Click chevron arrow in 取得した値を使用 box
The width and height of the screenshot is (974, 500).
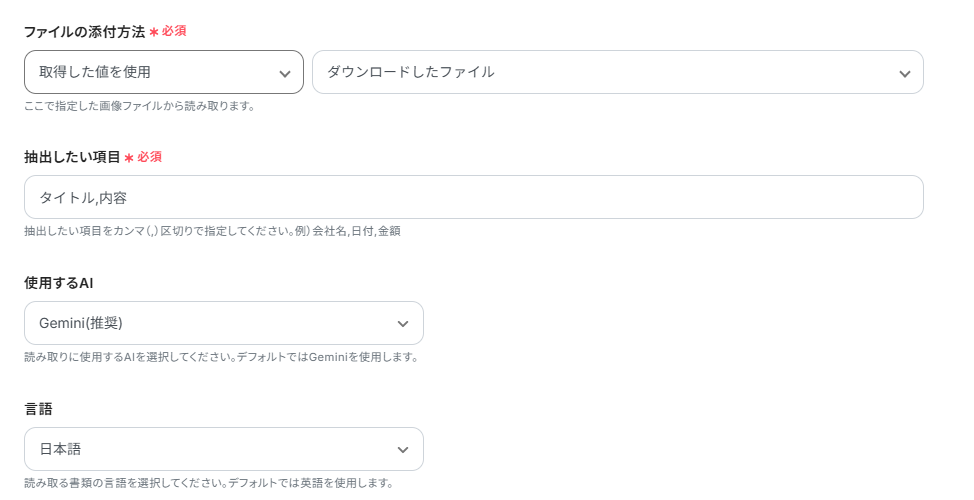tap(285, 73)
